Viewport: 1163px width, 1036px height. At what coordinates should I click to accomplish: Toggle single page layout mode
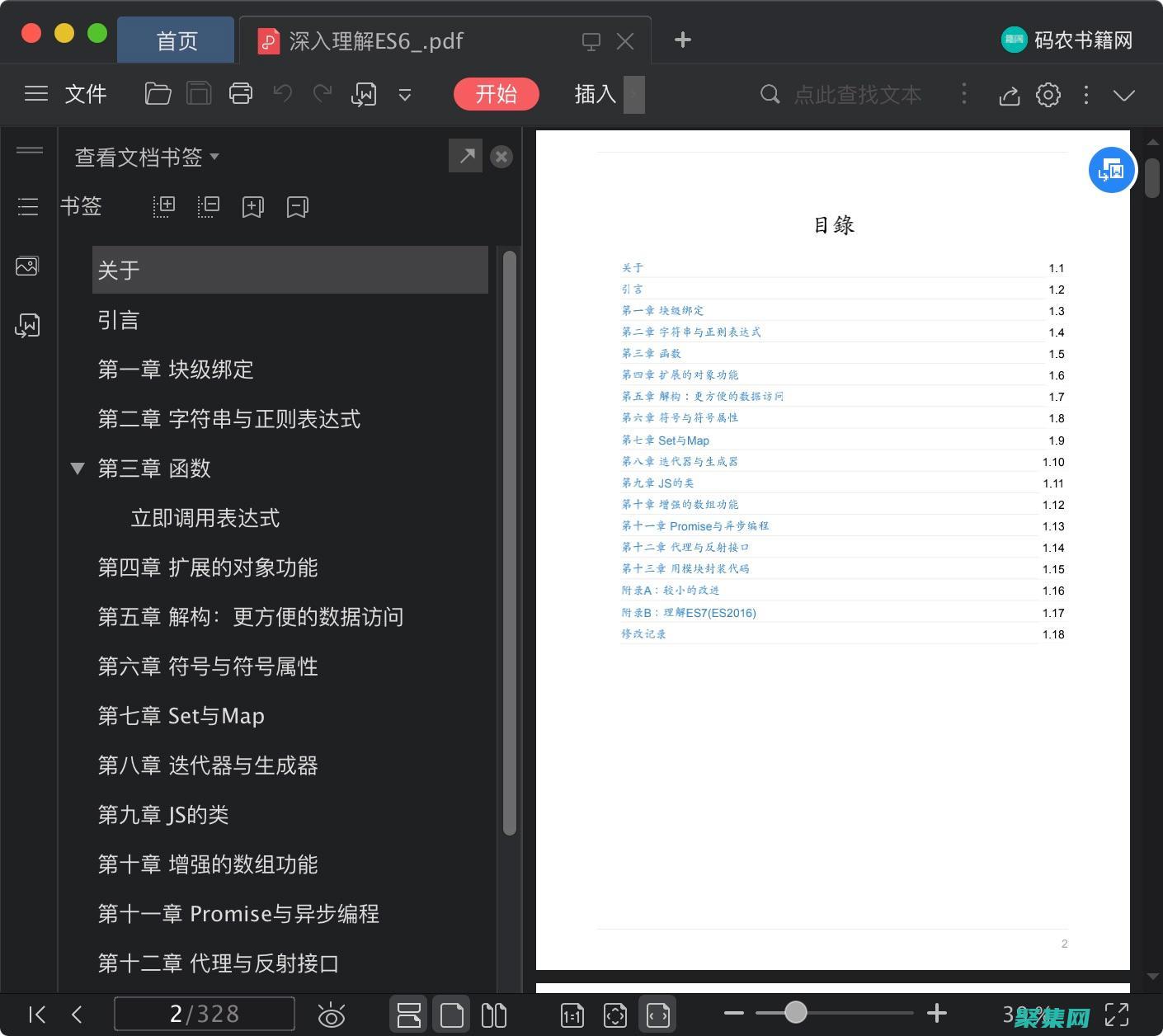[x=451, y=1014]
